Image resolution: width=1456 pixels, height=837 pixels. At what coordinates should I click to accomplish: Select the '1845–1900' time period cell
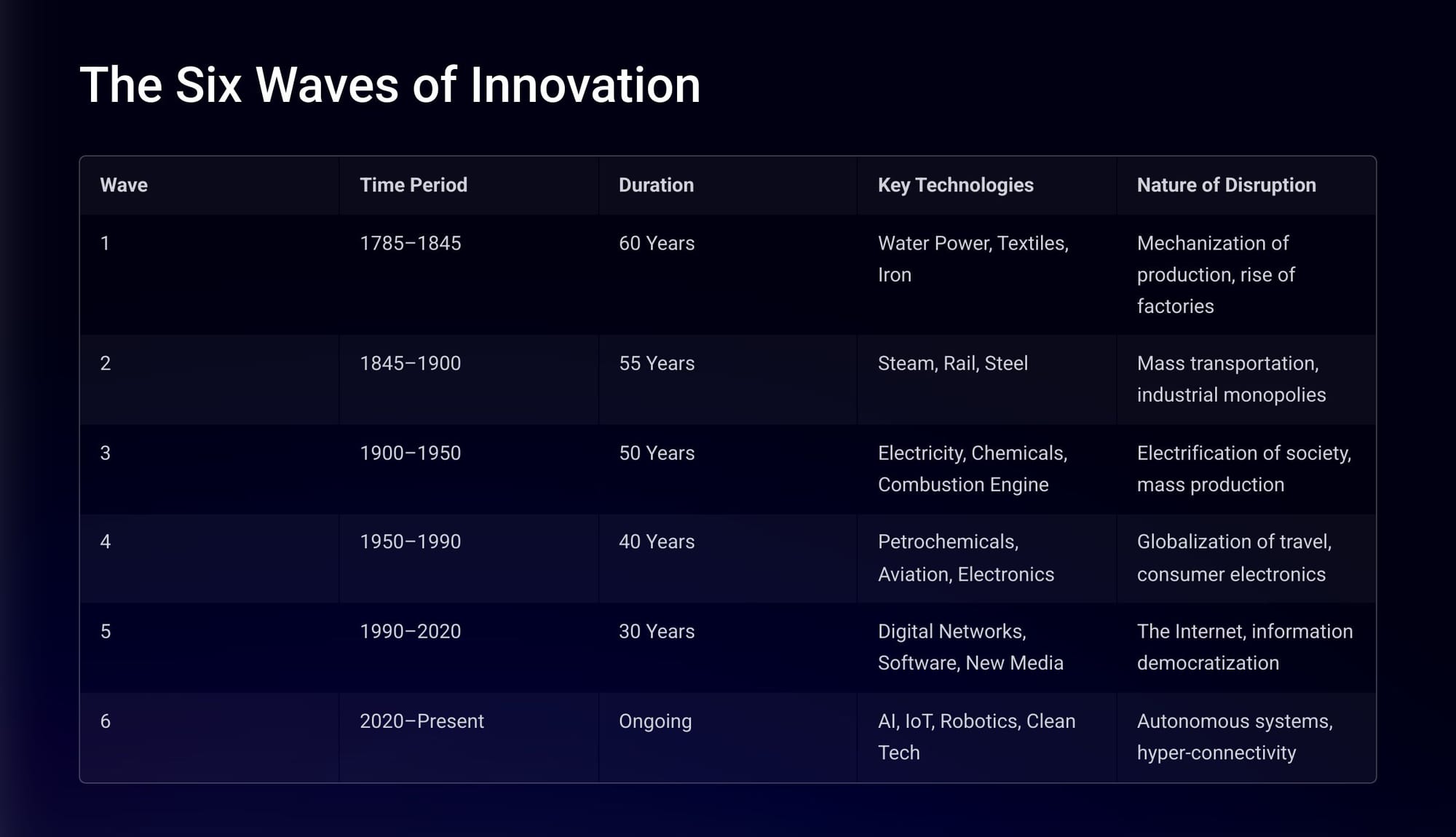pos(469,379)
